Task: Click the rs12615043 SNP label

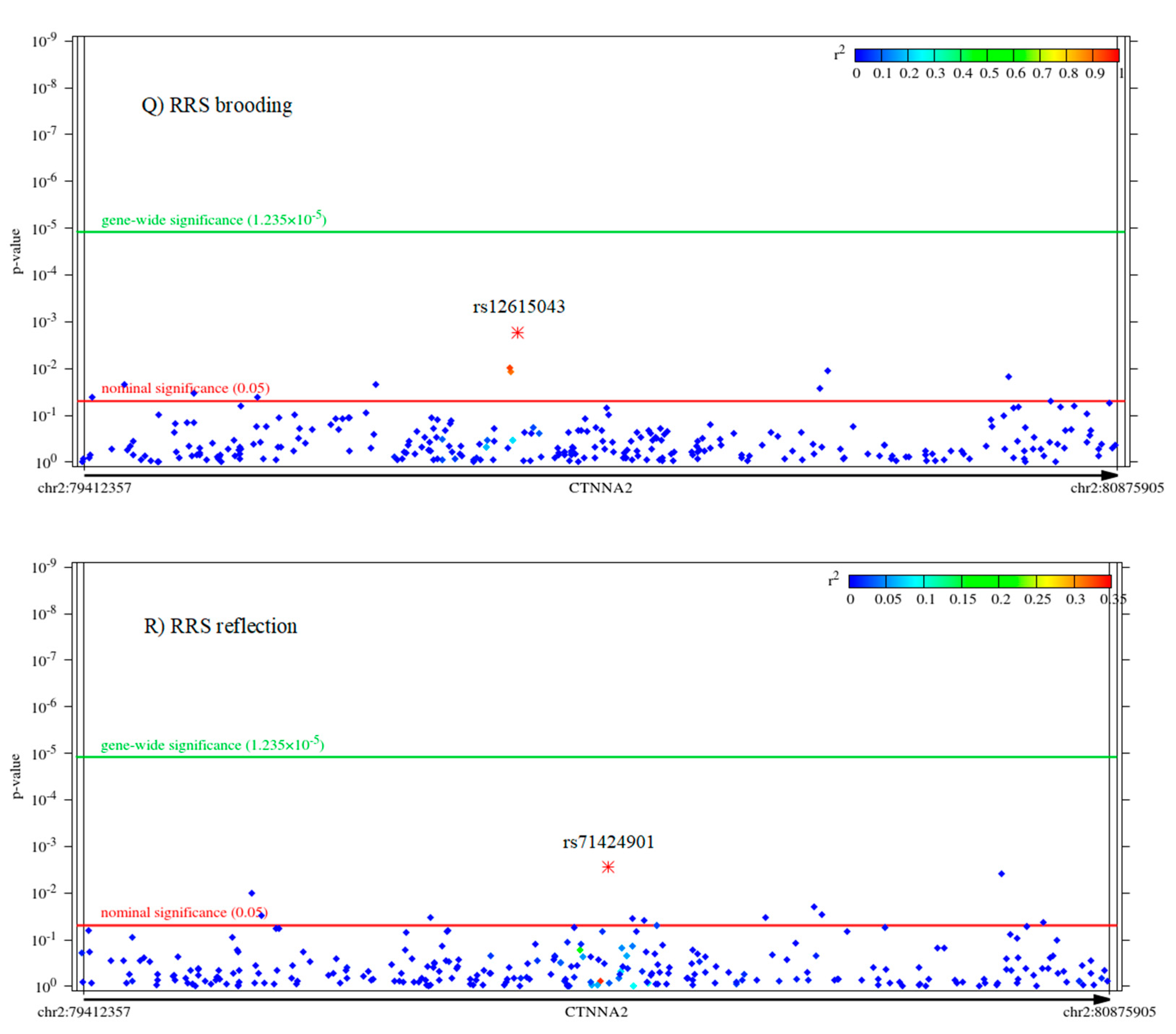Action: [518, 307]
